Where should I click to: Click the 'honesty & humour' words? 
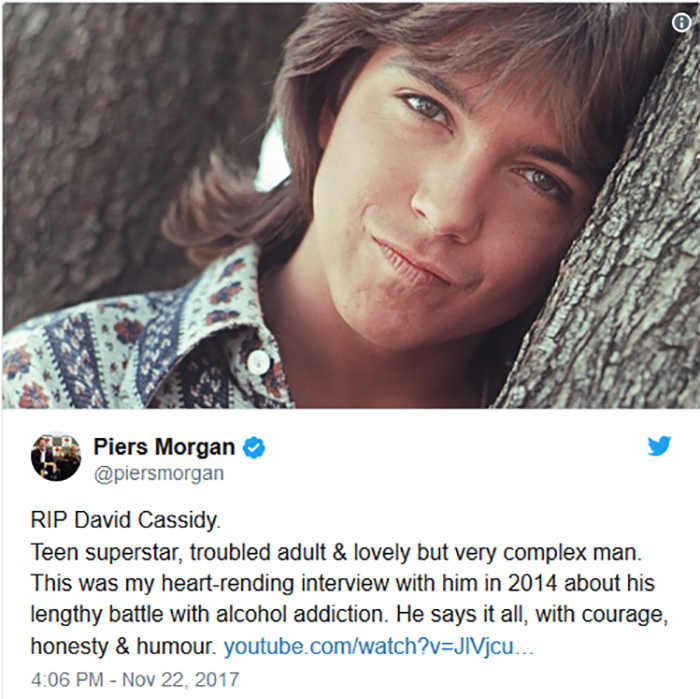(x=123, y=646)
